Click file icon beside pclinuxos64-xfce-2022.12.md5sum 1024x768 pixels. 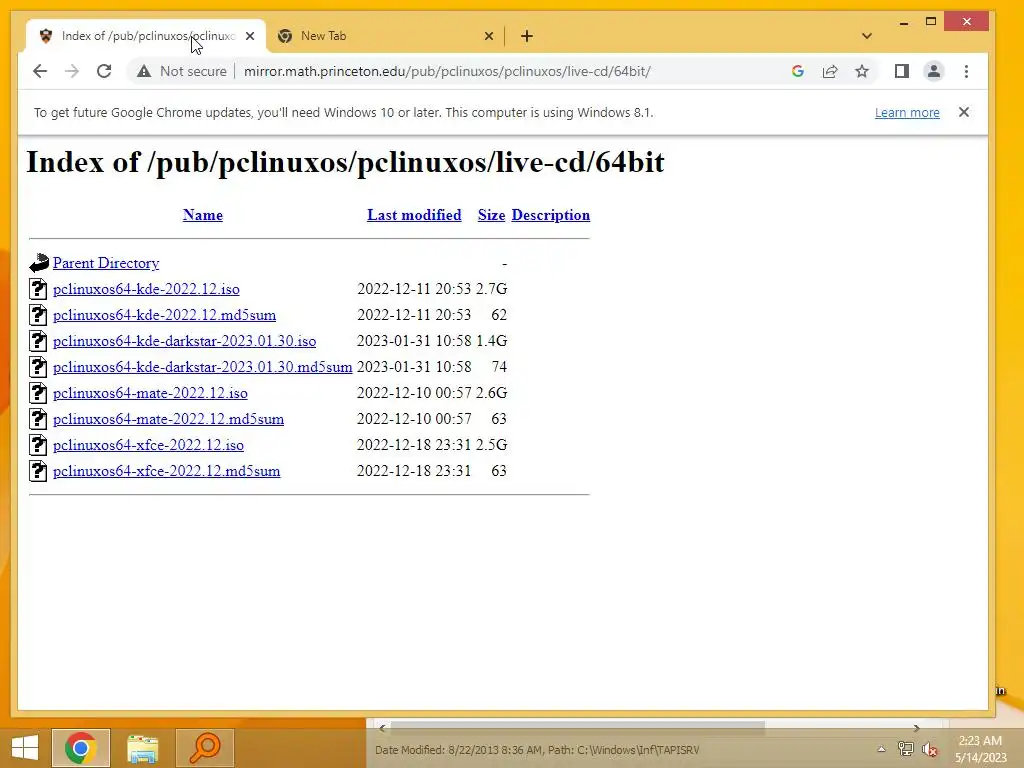pyautogui.click(x=39, y=471)
